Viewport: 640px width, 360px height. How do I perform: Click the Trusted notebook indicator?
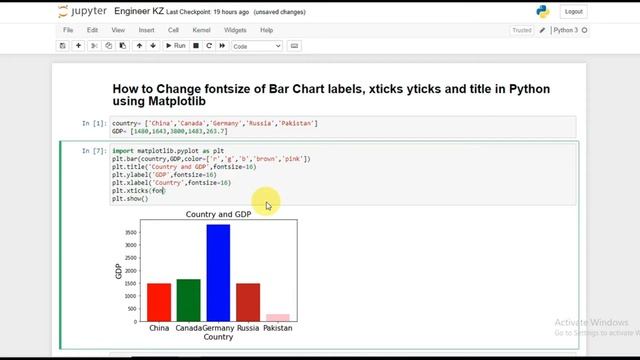522,30
